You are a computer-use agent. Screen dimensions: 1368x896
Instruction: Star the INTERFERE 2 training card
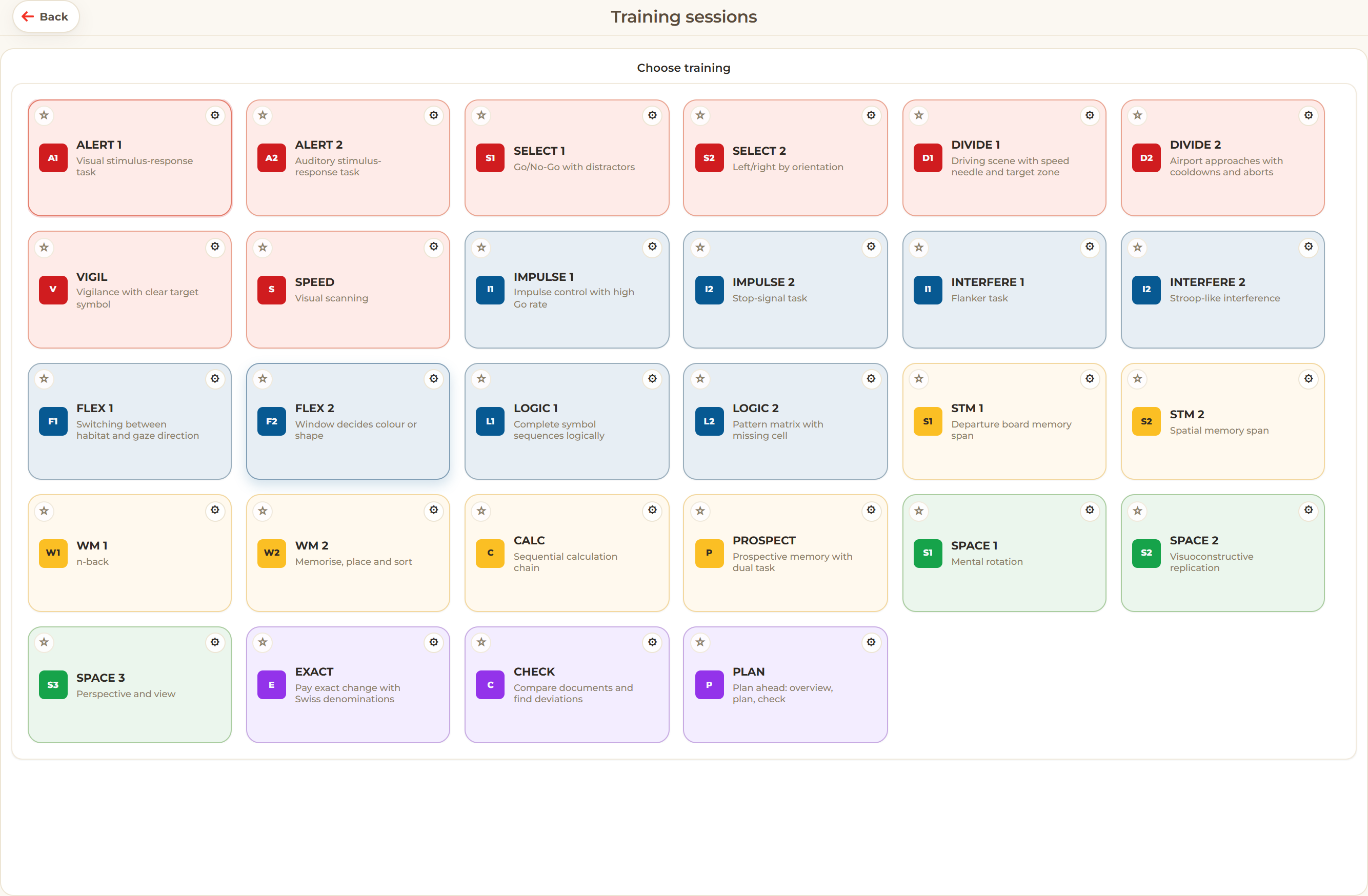[1137, 247]
